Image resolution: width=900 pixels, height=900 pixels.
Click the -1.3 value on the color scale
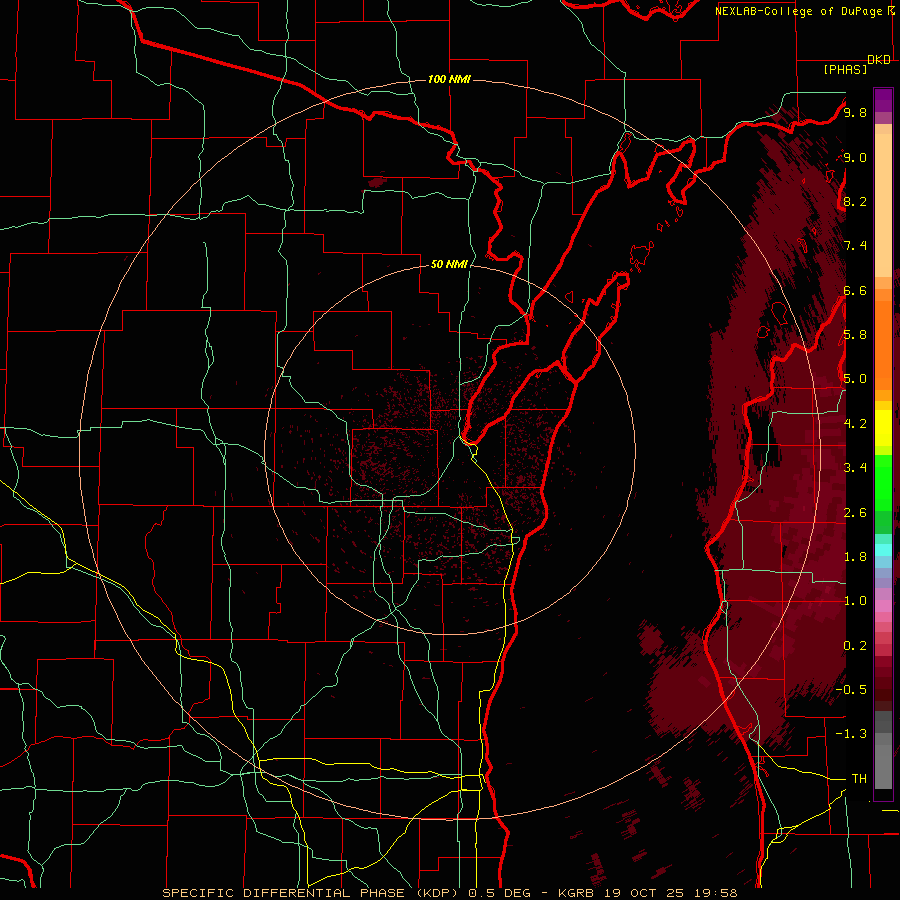(851, 734)
